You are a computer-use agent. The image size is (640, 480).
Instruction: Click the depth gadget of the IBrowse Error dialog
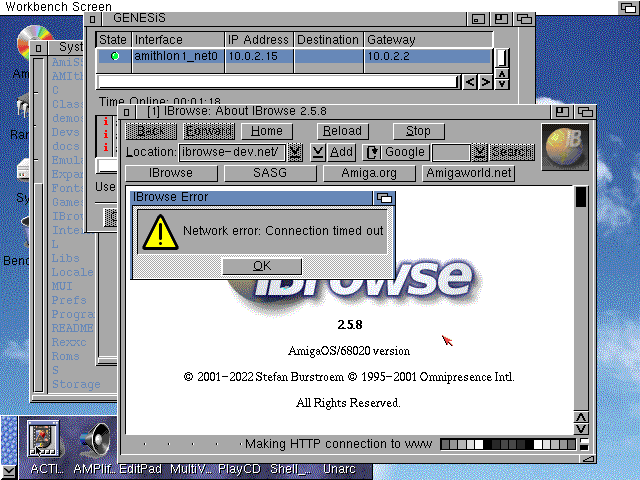384,198
